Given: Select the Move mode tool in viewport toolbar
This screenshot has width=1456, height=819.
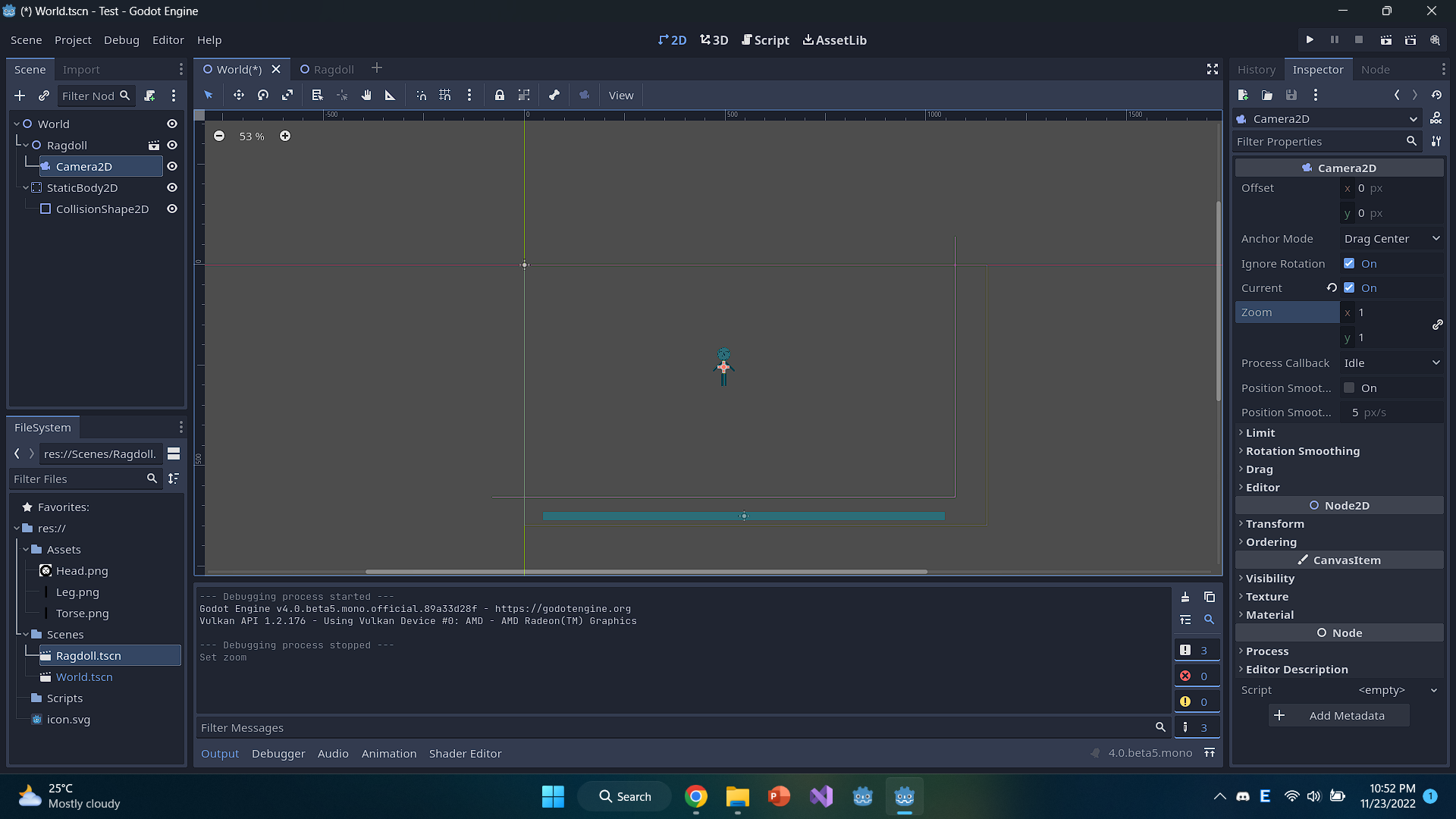Looking at the screenshot, I should click(x=239, y=96).
